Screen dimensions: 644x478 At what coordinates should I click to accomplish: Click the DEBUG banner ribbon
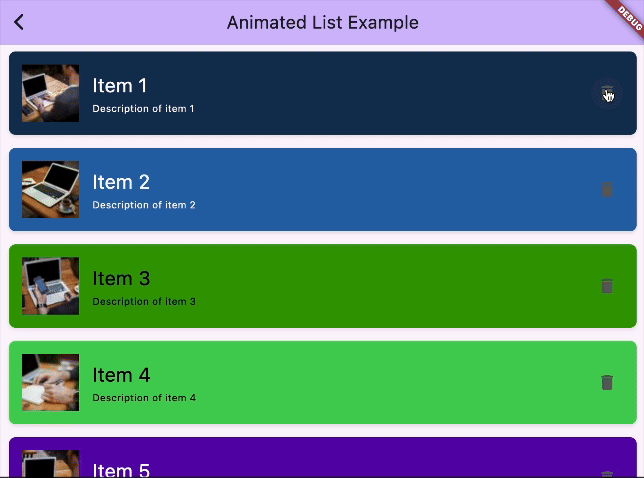pos(628,15)
